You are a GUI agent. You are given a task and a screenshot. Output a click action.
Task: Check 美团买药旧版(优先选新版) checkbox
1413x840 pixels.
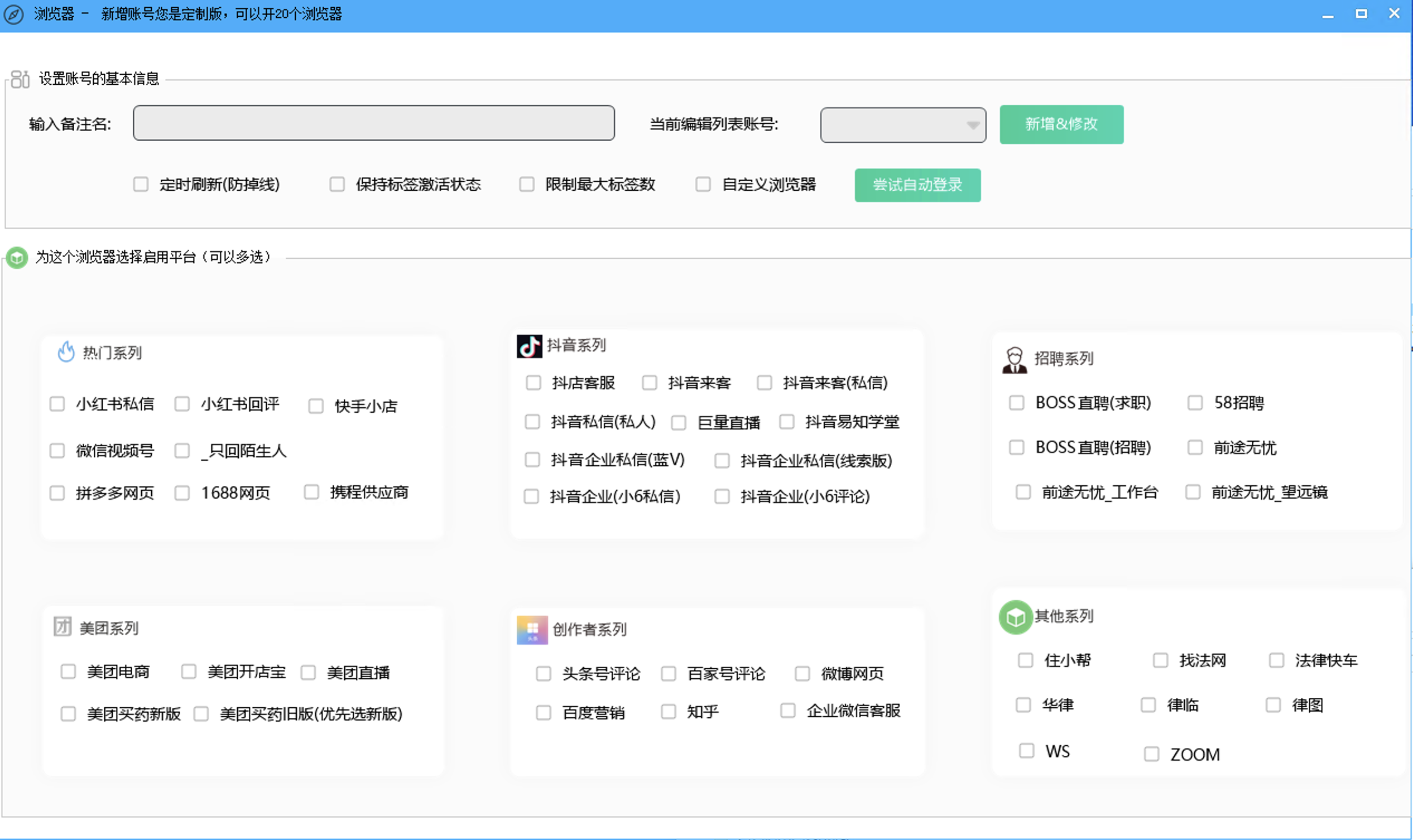(201, 715)
